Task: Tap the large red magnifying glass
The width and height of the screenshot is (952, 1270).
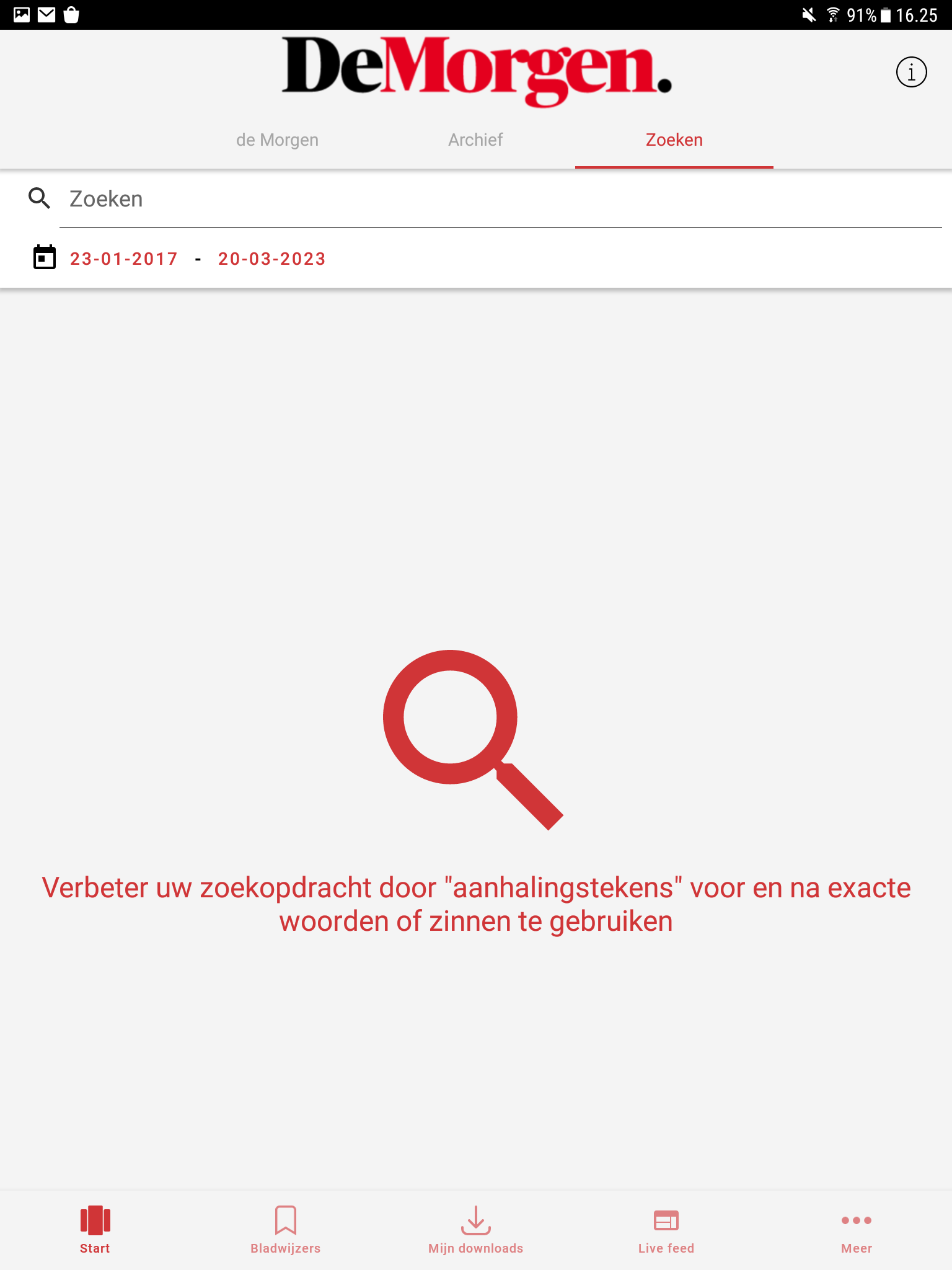Action: 472,739
